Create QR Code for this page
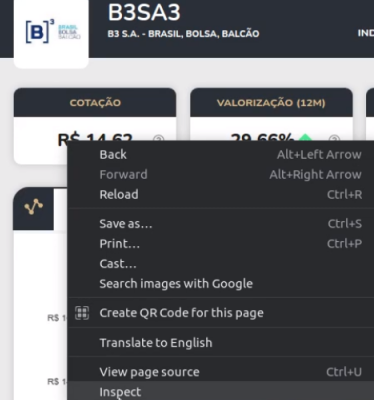 coord(221,313)
